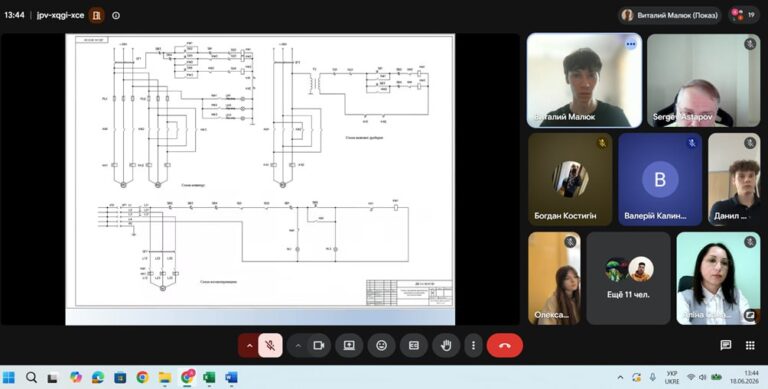Toggle closed captions button
The image size is (768, 389).
click(414, 345)
